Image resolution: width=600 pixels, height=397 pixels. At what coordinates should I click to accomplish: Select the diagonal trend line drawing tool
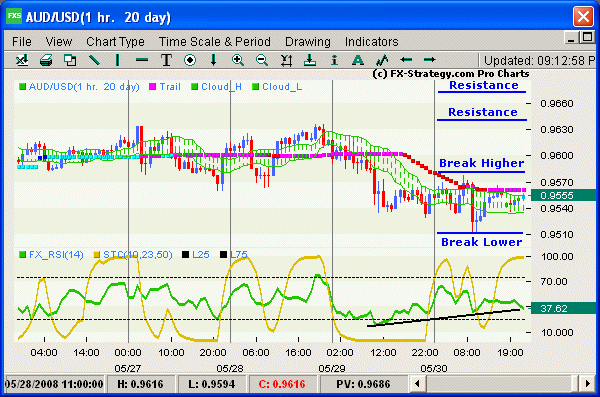94,60
